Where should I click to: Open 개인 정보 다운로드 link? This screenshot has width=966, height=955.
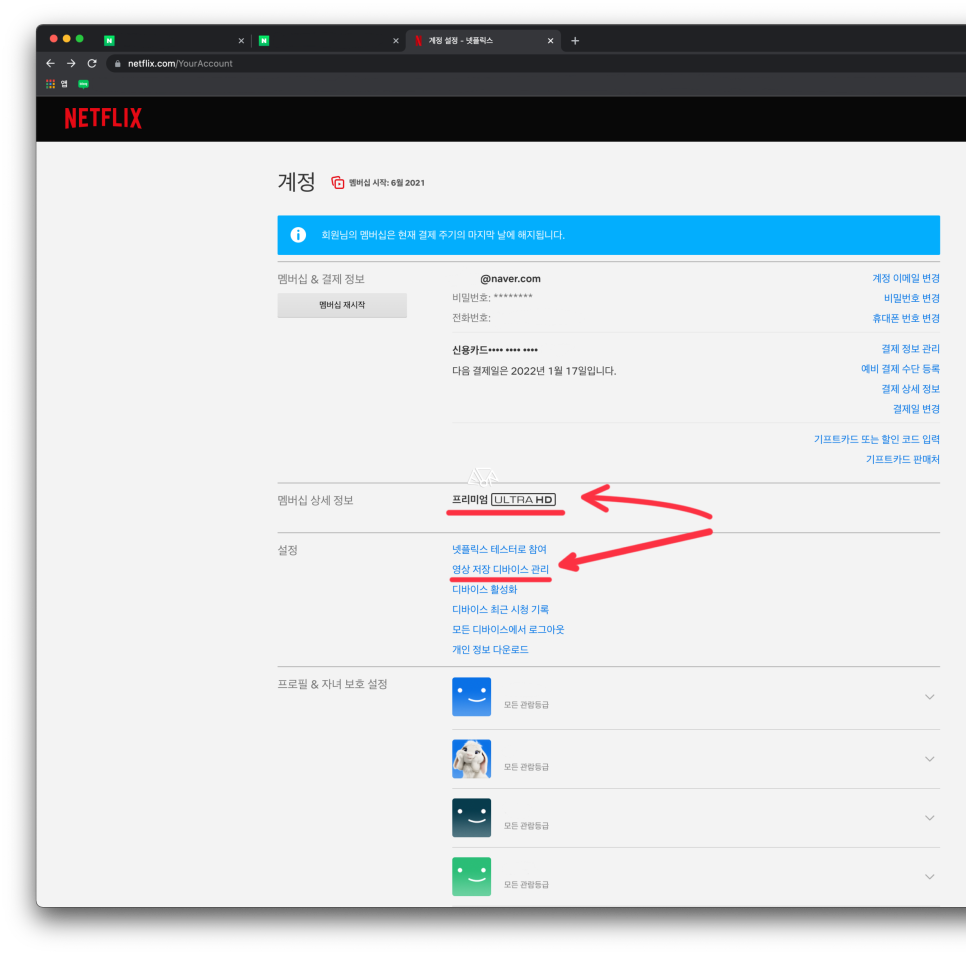(490, 649)
